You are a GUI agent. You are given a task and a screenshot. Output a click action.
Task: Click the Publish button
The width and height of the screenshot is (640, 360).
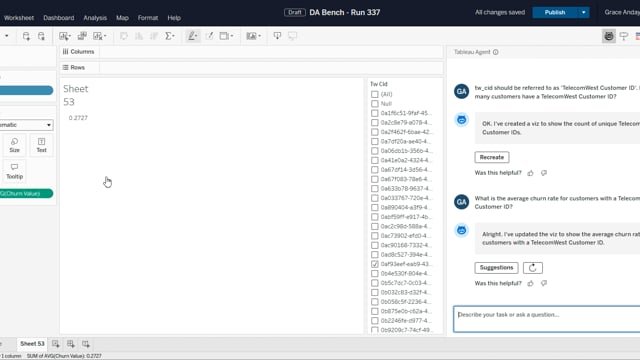coord(555,13)
